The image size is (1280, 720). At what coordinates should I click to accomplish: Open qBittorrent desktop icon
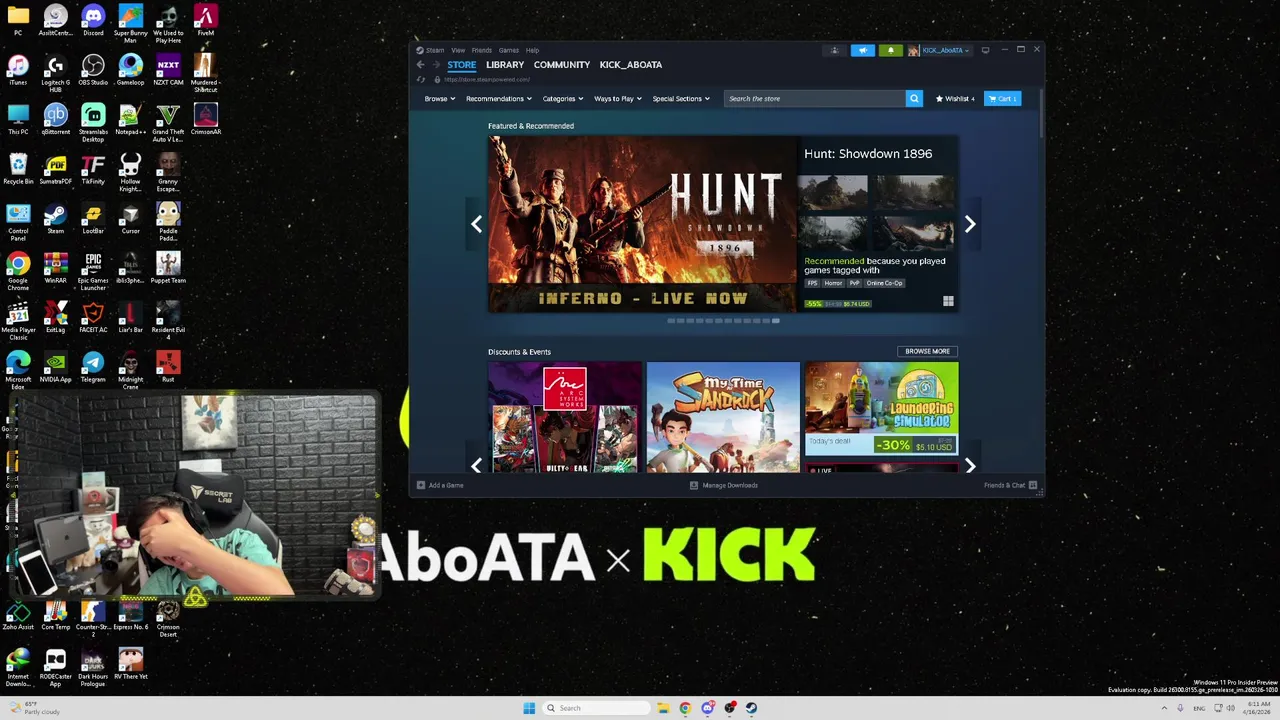point(55,119)
